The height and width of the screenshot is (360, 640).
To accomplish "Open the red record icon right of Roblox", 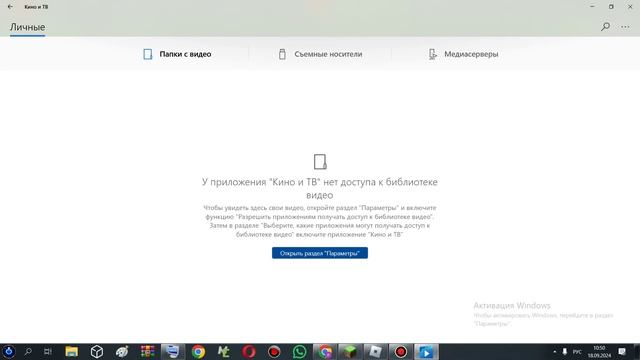I will pyautogui.click(x=400, y=351).
